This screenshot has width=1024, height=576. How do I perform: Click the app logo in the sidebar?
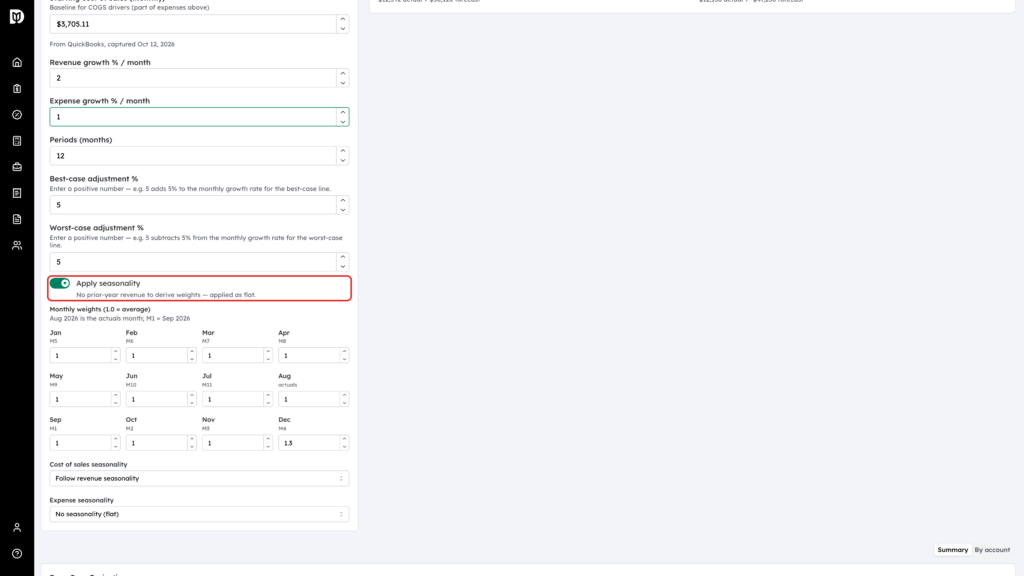pos(17,16)
